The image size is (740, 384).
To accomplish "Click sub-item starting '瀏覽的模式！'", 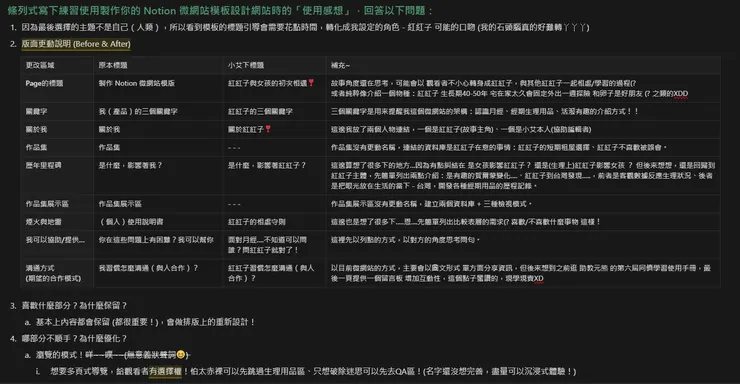I will [x=113, y=355].
